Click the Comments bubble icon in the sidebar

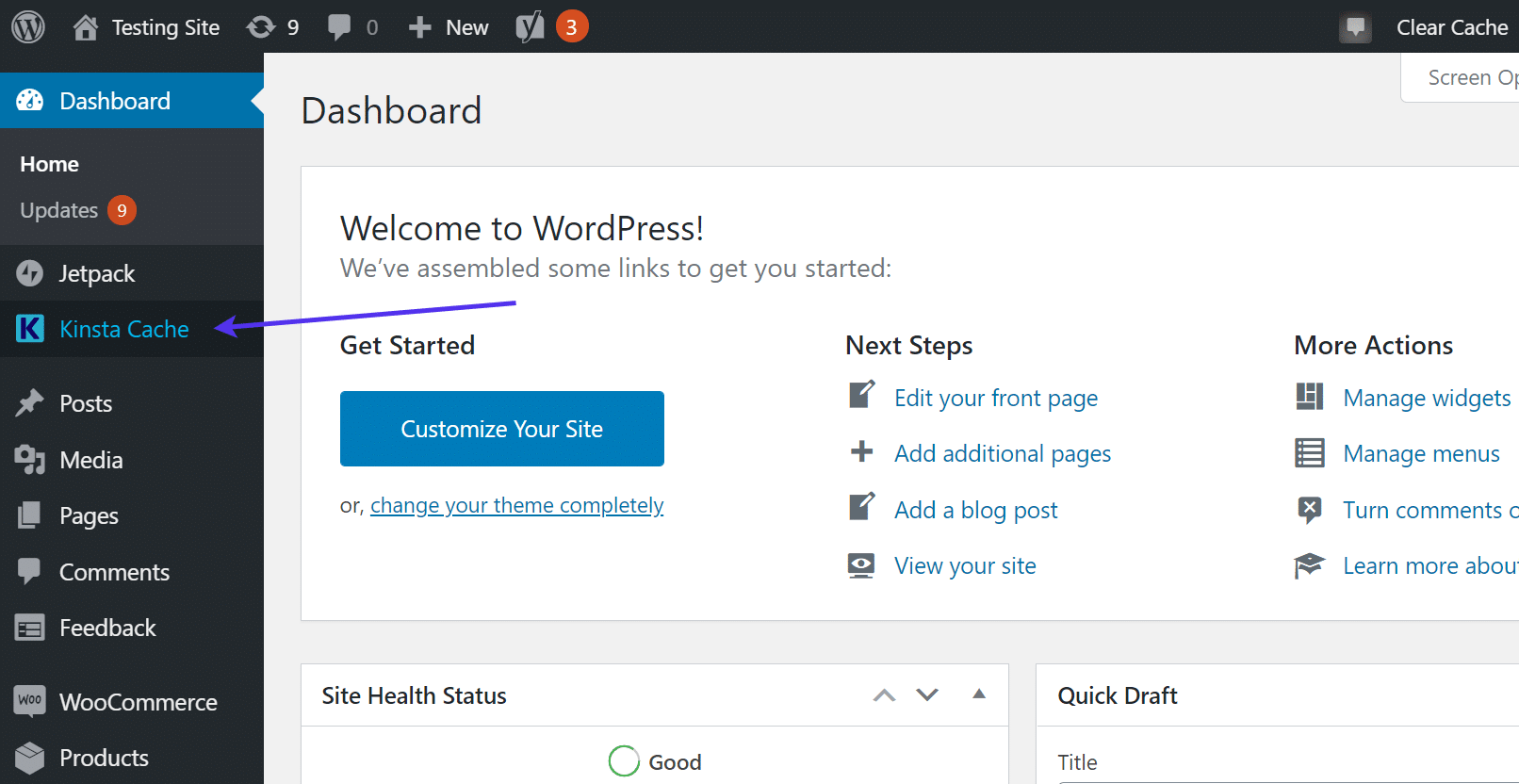tap(30, 571)
